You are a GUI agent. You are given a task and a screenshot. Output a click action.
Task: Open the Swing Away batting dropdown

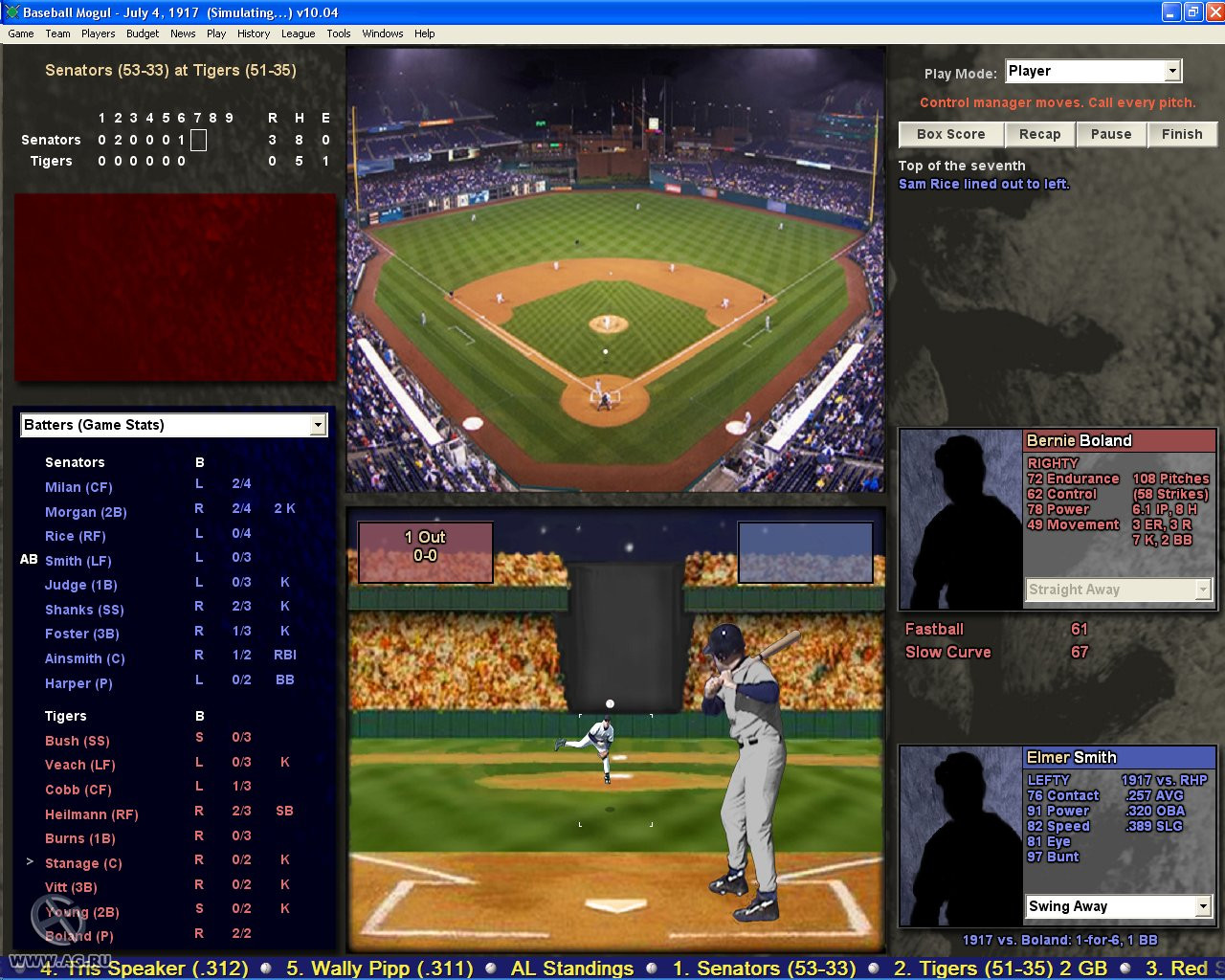pos(1203,906)
